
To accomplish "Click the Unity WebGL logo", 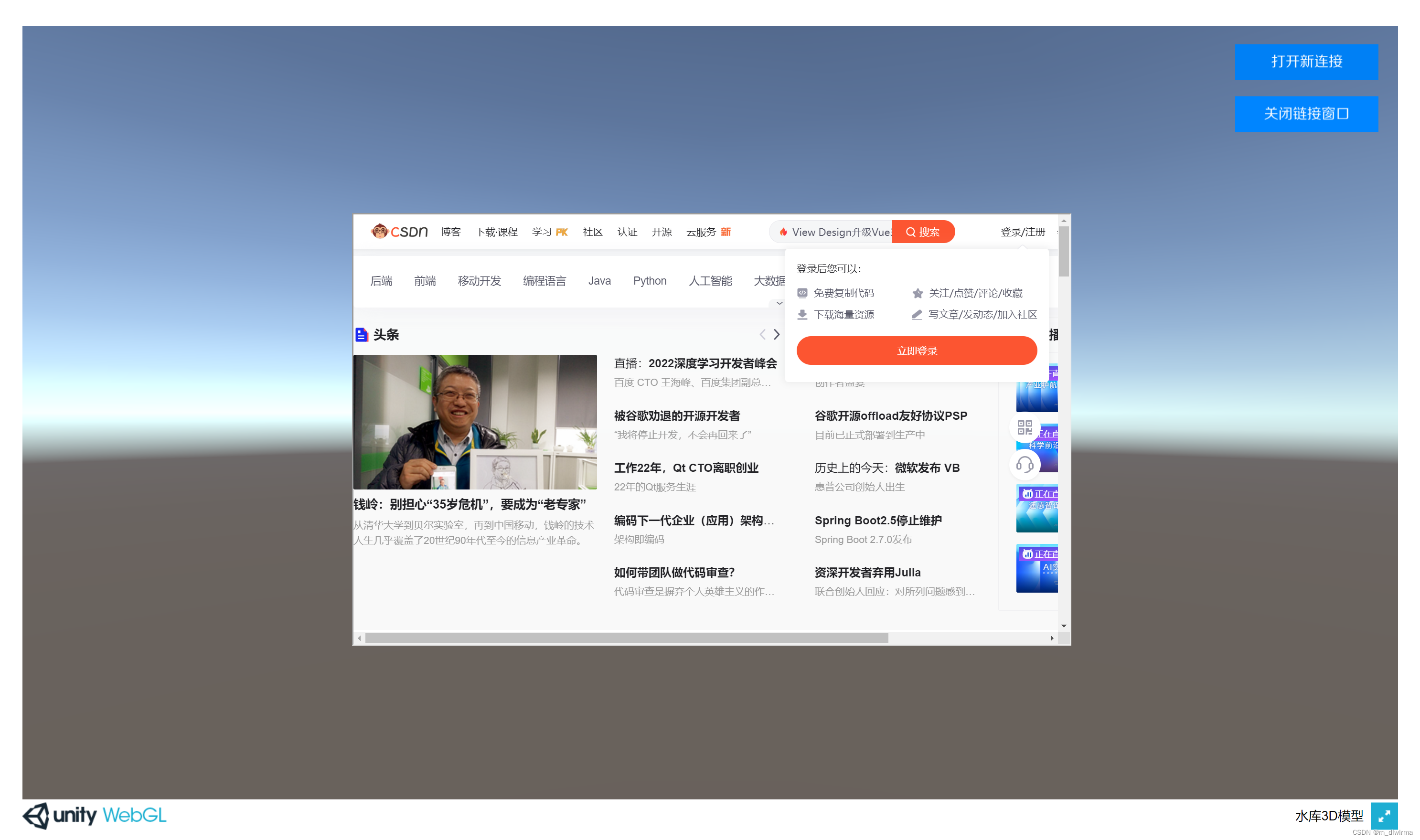I will (x=94, y=816).
